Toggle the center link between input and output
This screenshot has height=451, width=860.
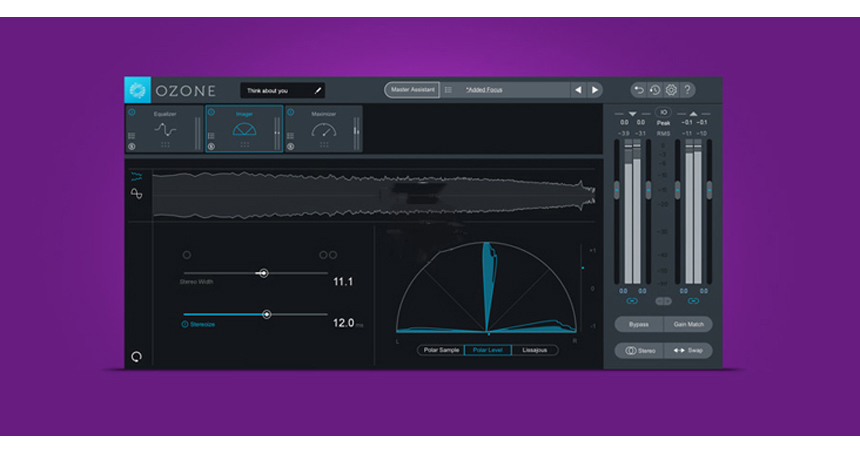point(663,301)
